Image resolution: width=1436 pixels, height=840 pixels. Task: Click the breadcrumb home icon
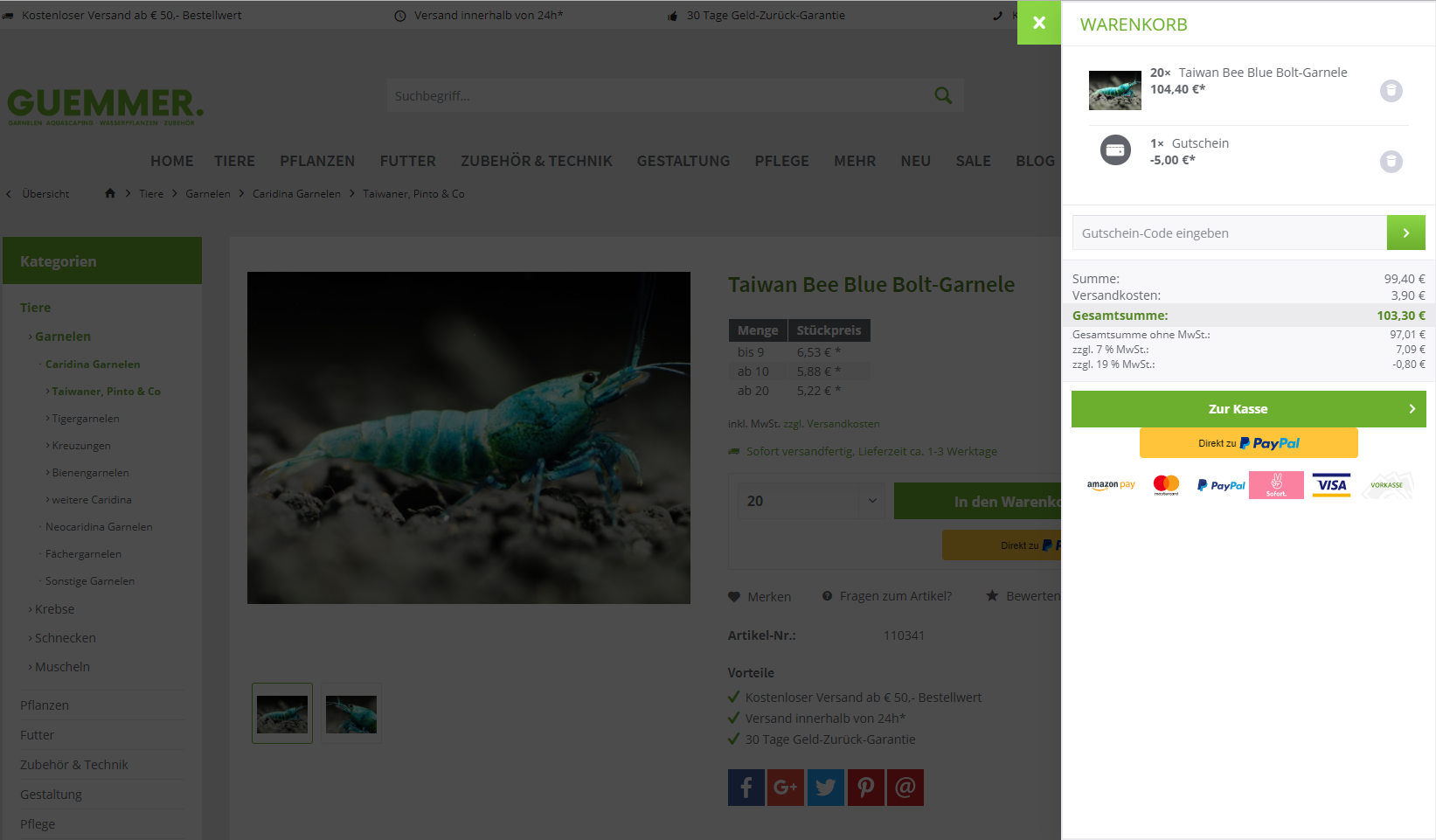coord(110,193)
